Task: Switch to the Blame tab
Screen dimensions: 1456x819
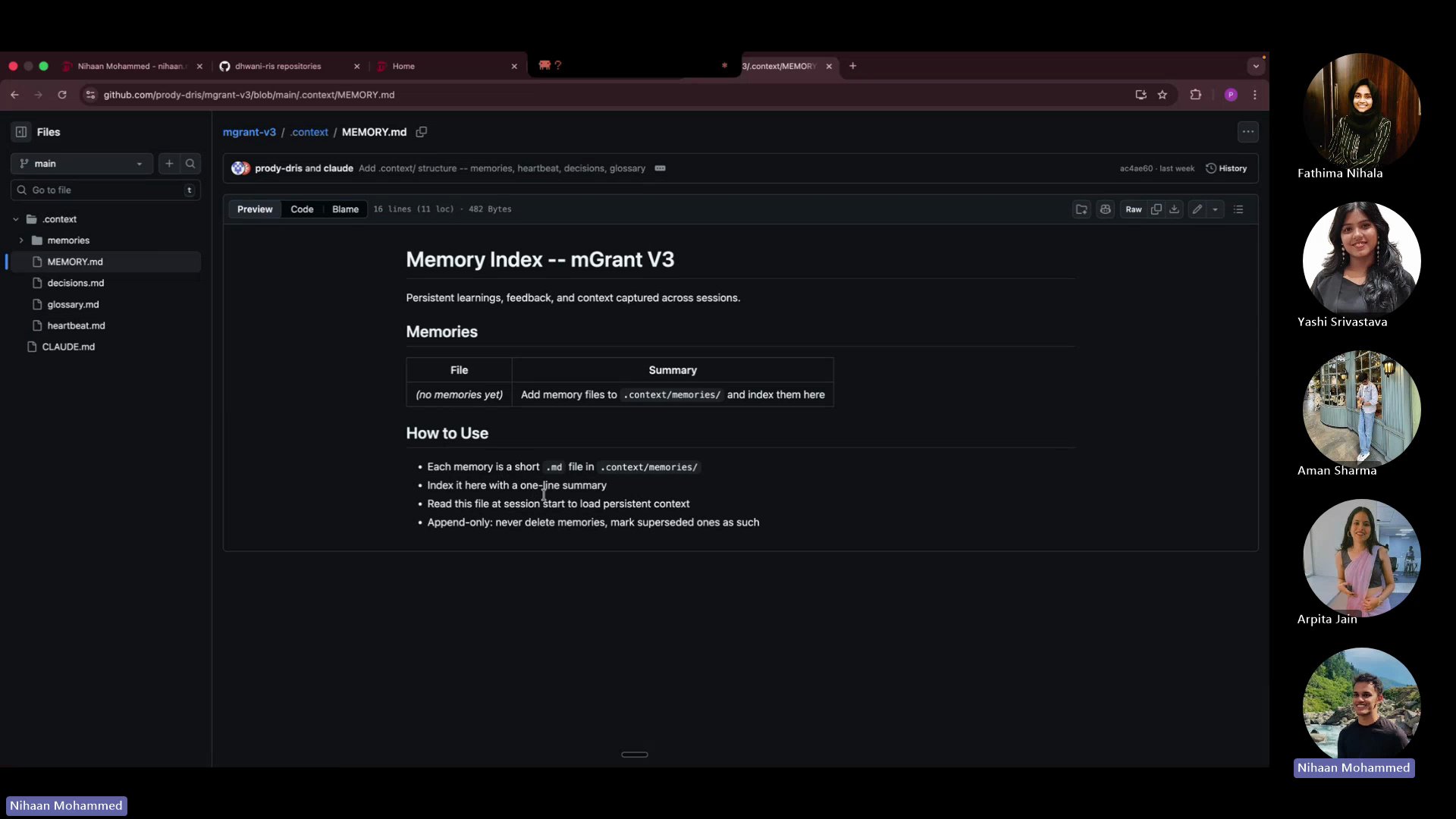Action: coord(345,209)
